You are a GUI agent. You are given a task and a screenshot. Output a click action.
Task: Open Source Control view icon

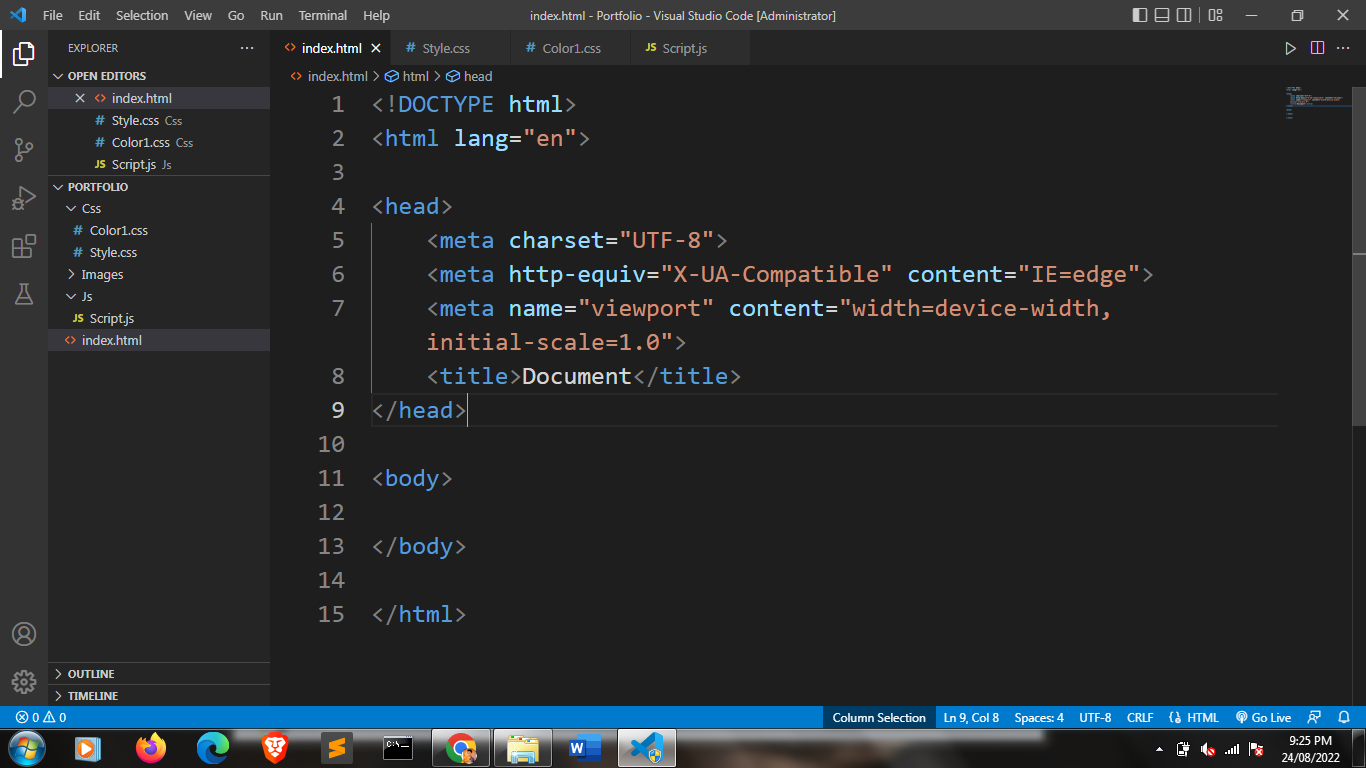coord(24,150)
